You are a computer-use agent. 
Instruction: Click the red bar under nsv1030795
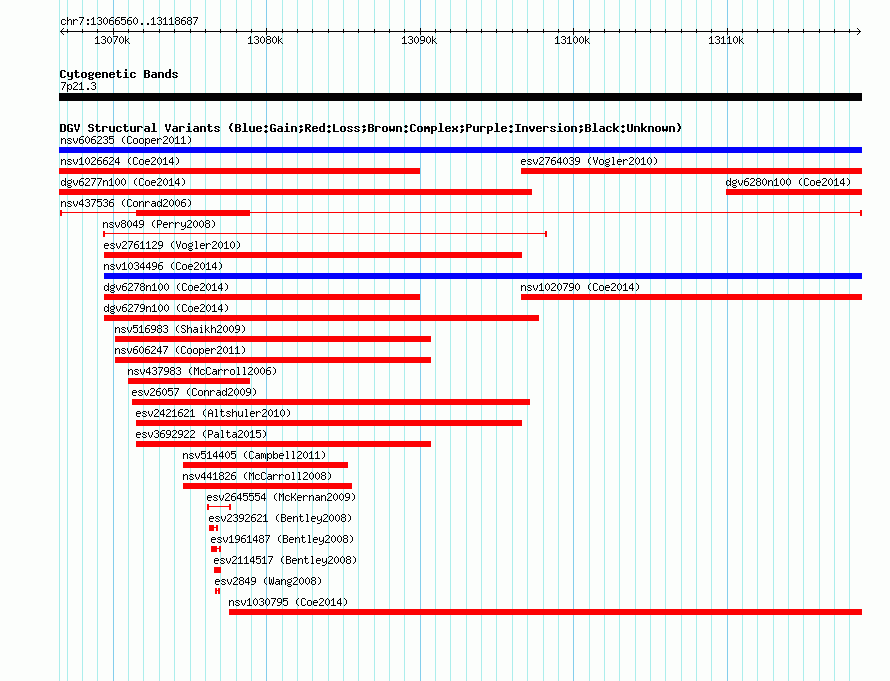[x=545, y=612]
